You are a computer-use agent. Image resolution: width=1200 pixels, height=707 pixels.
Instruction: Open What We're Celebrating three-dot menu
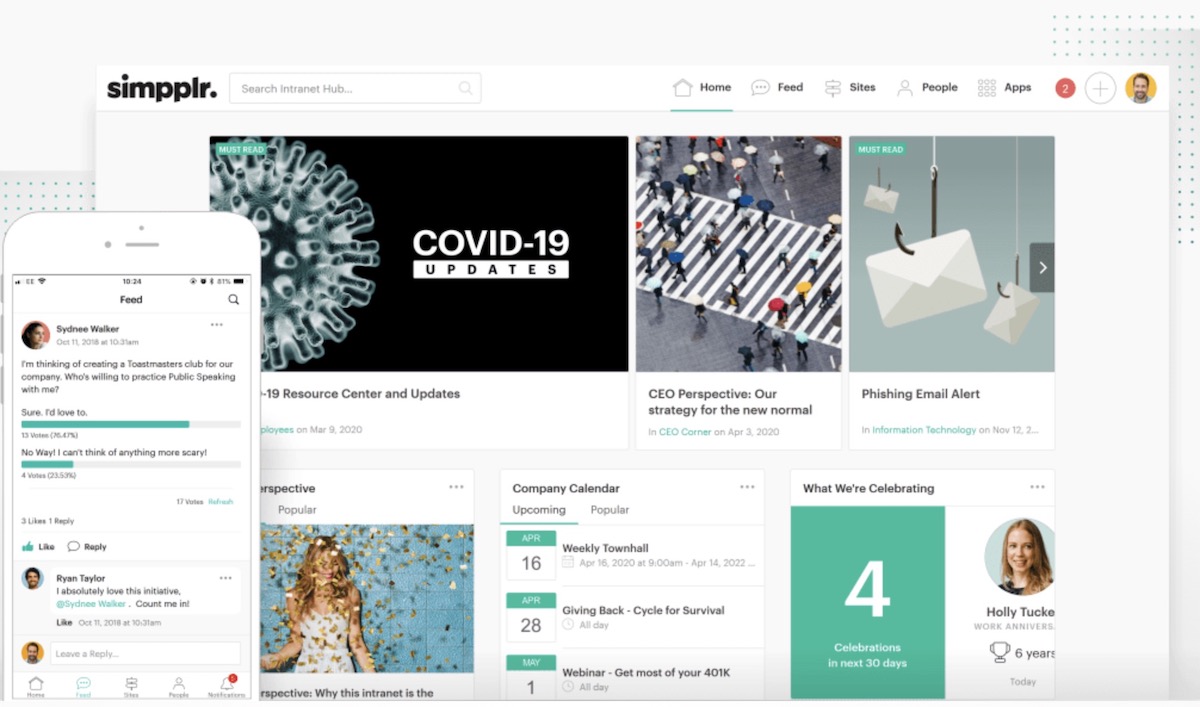pyautogui.click(x=1037, y=487)
